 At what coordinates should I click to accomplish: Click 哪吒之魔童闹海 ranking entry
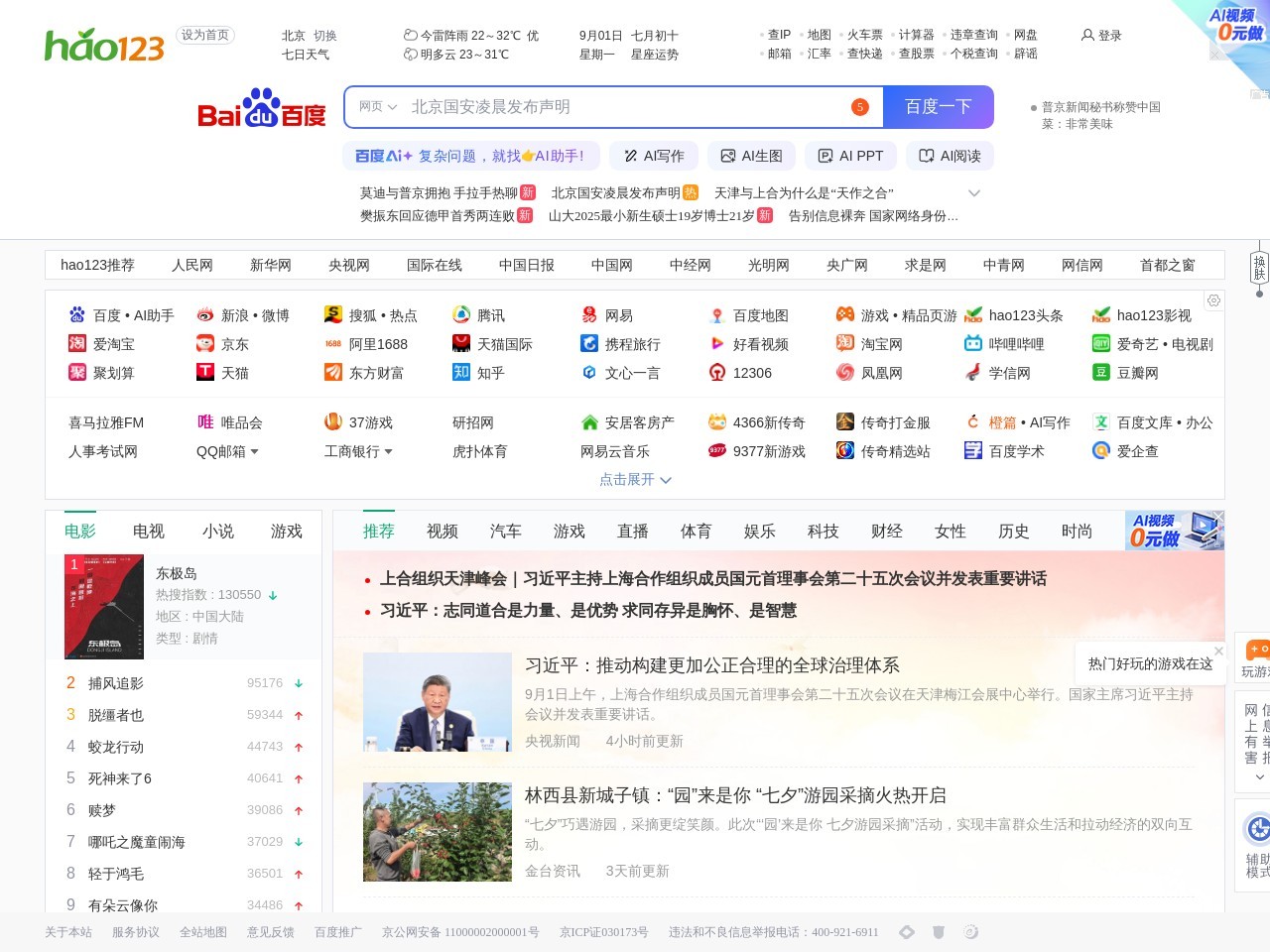tap(137, 842)
